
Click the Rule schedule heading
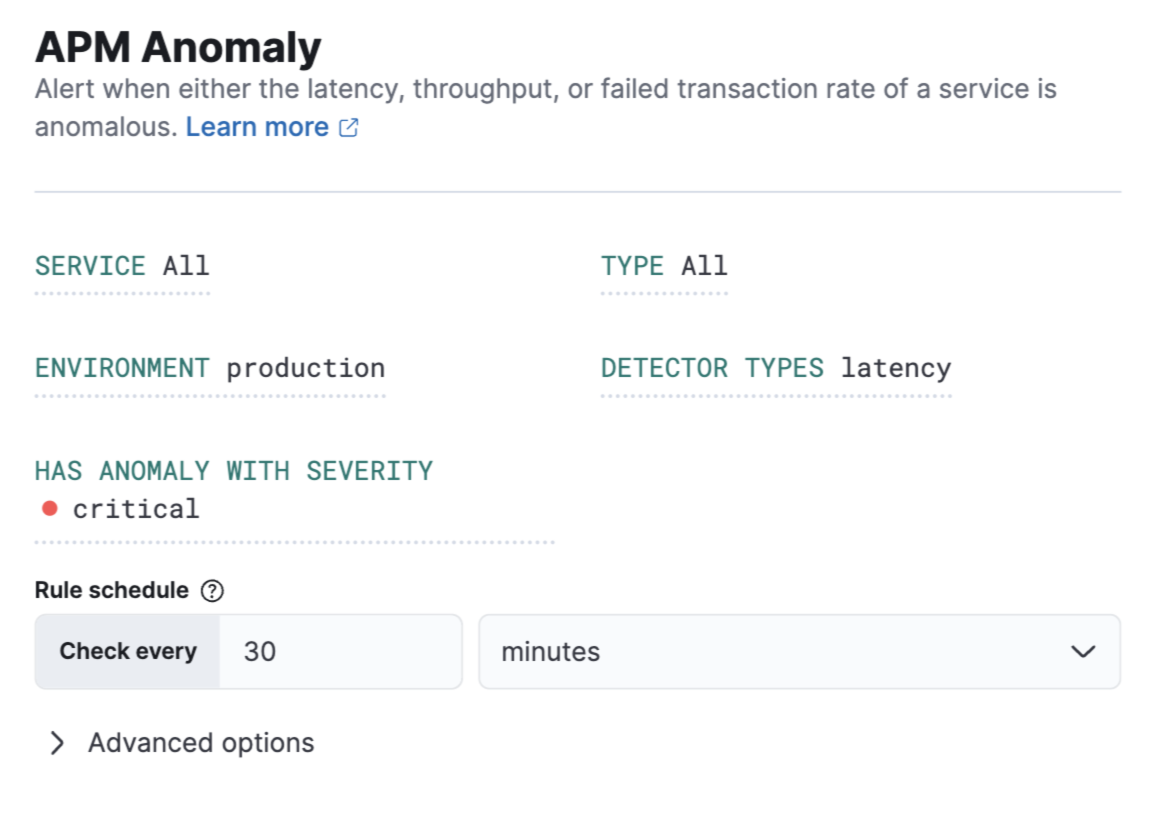click(110, 590)
